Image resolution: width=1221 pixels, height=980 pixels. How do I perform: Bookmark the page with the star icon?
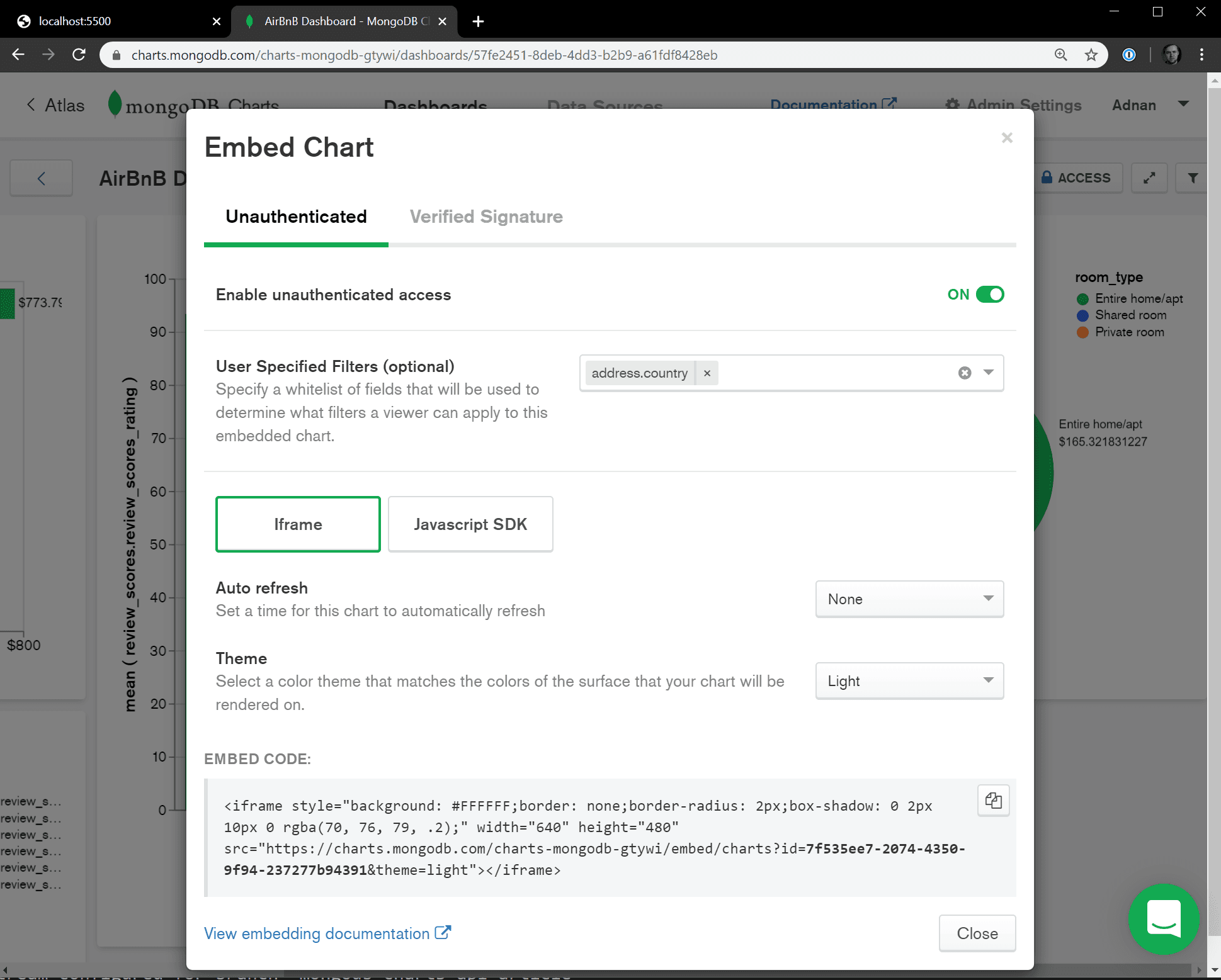1091,55
